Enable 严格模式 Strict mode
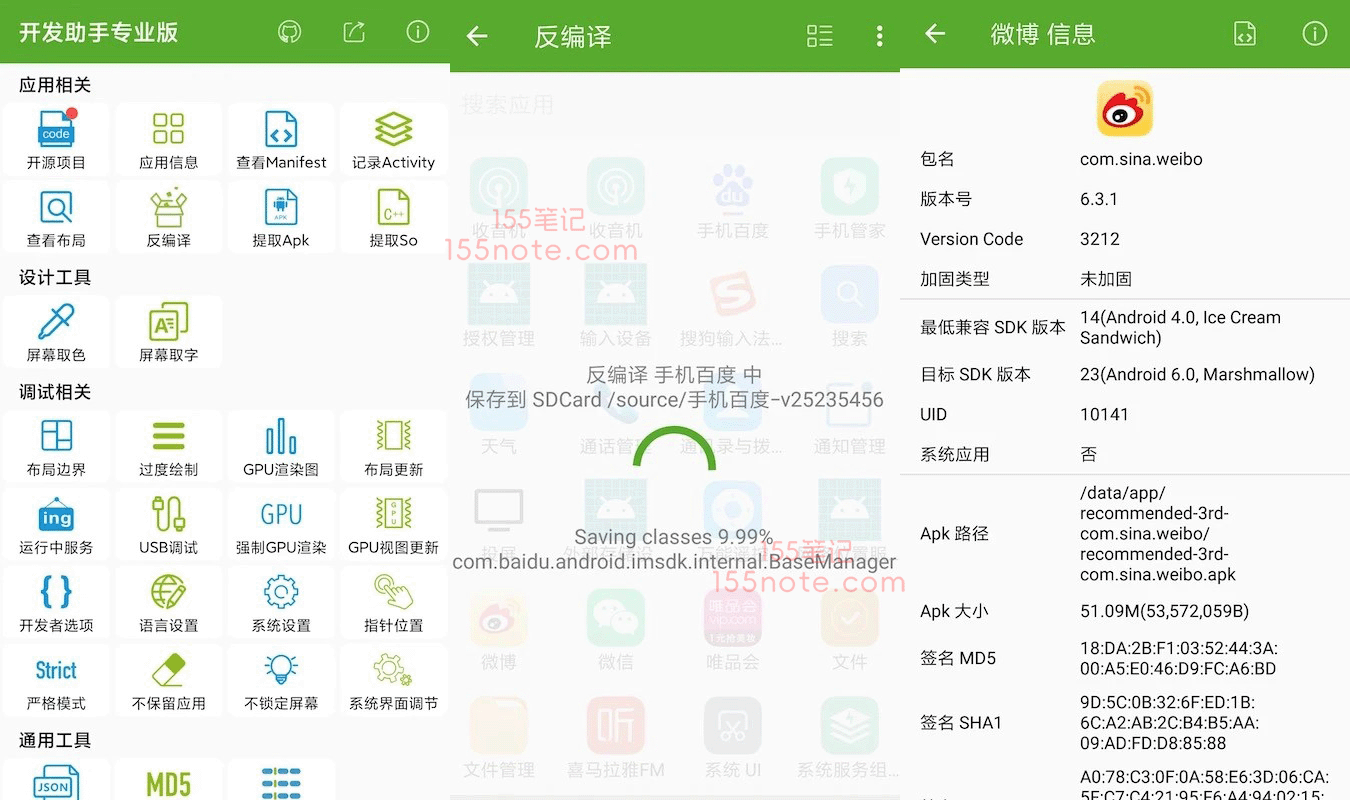Image resolution: width=1350 pixels, height=800 pixels. point(56,680)
